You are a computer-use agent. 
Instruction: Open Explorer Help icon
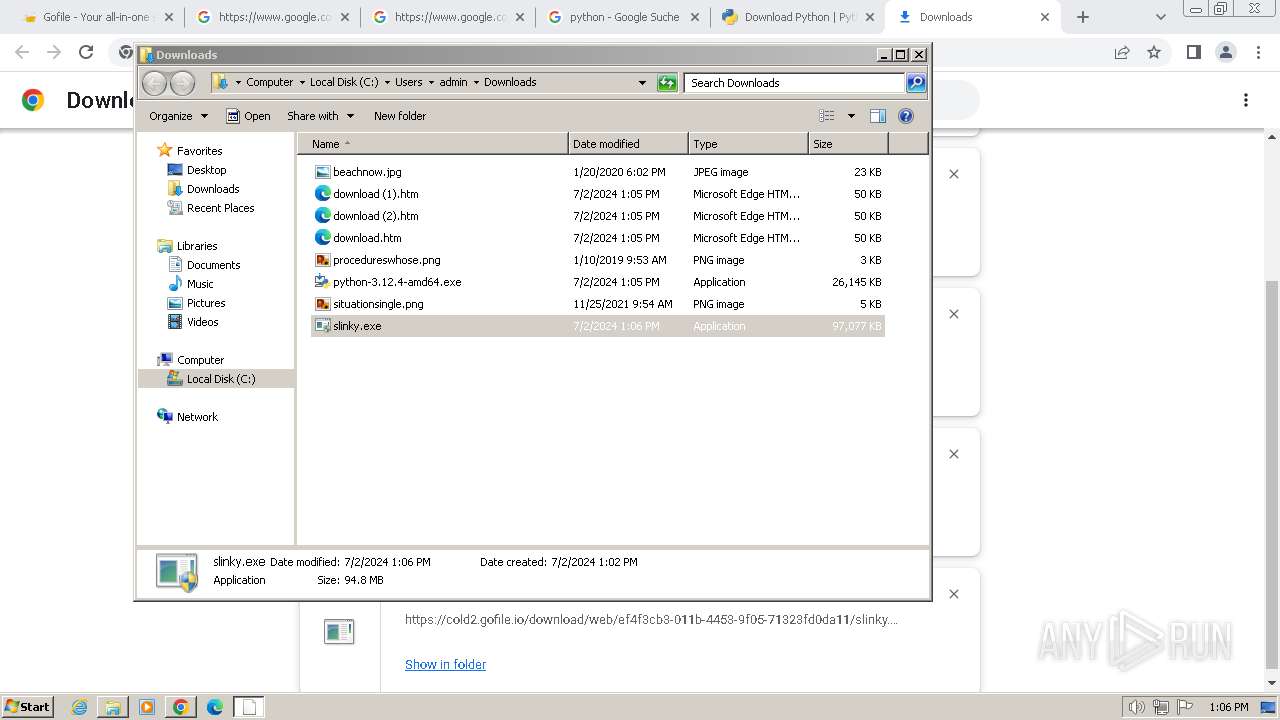tap(906, 116)
